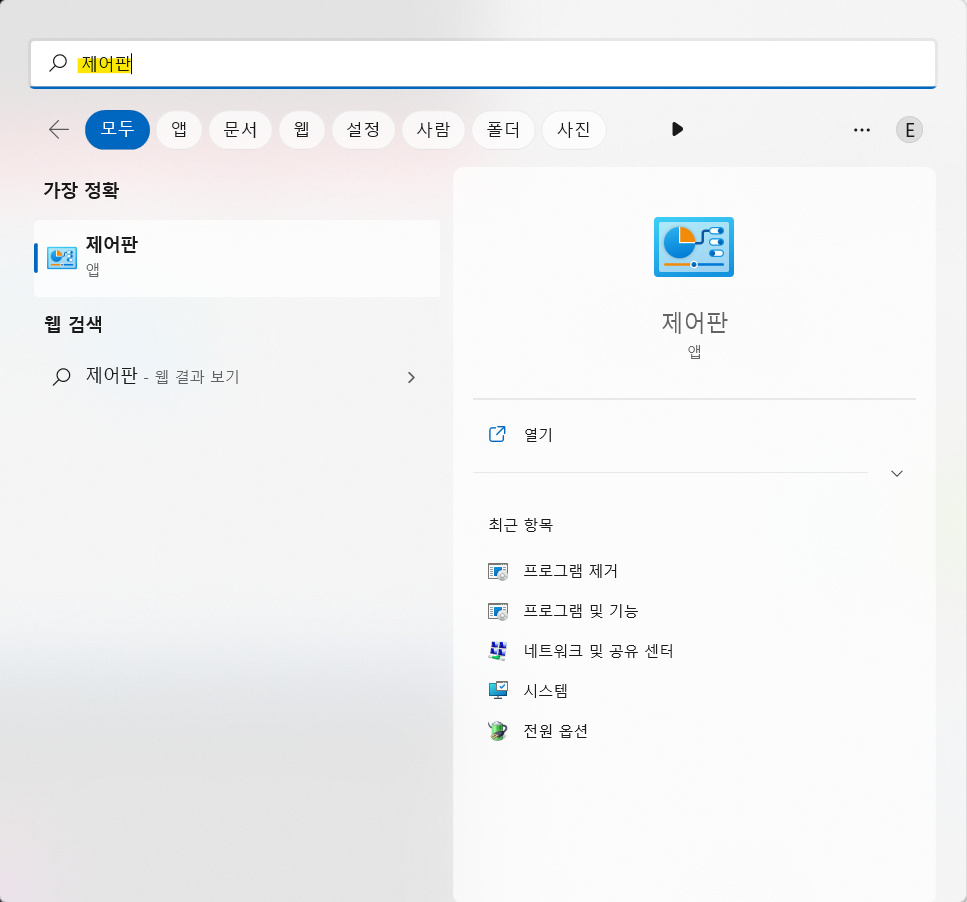Click the large 제어판 icon in preview pane
This screenshot has width=967, height=902.
point(694,247)
